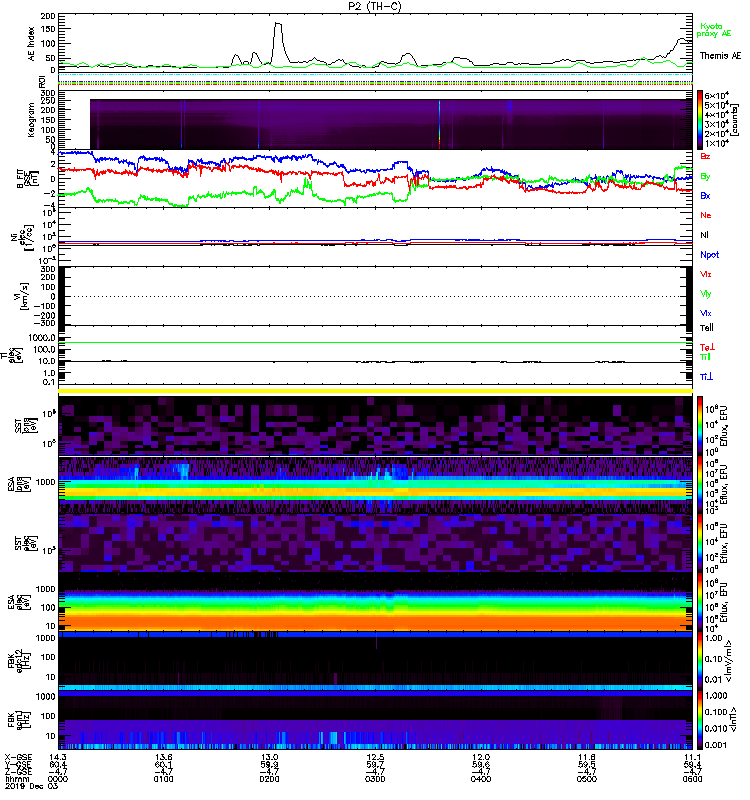Click the X-GSE value "12.5"
Viewport: 750px width, 800px height.
[375, 757]
